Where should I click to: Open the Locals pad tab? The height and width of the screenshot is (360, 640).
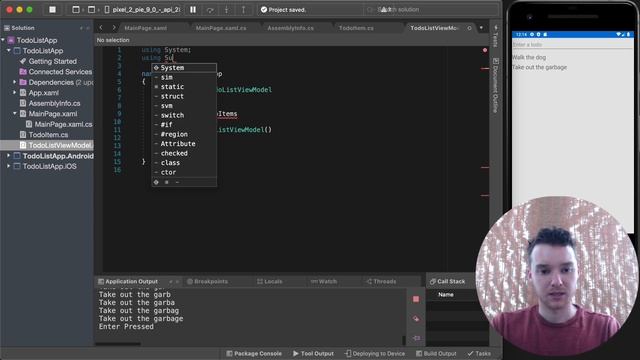pyautogui.click(x=270, y=281)
